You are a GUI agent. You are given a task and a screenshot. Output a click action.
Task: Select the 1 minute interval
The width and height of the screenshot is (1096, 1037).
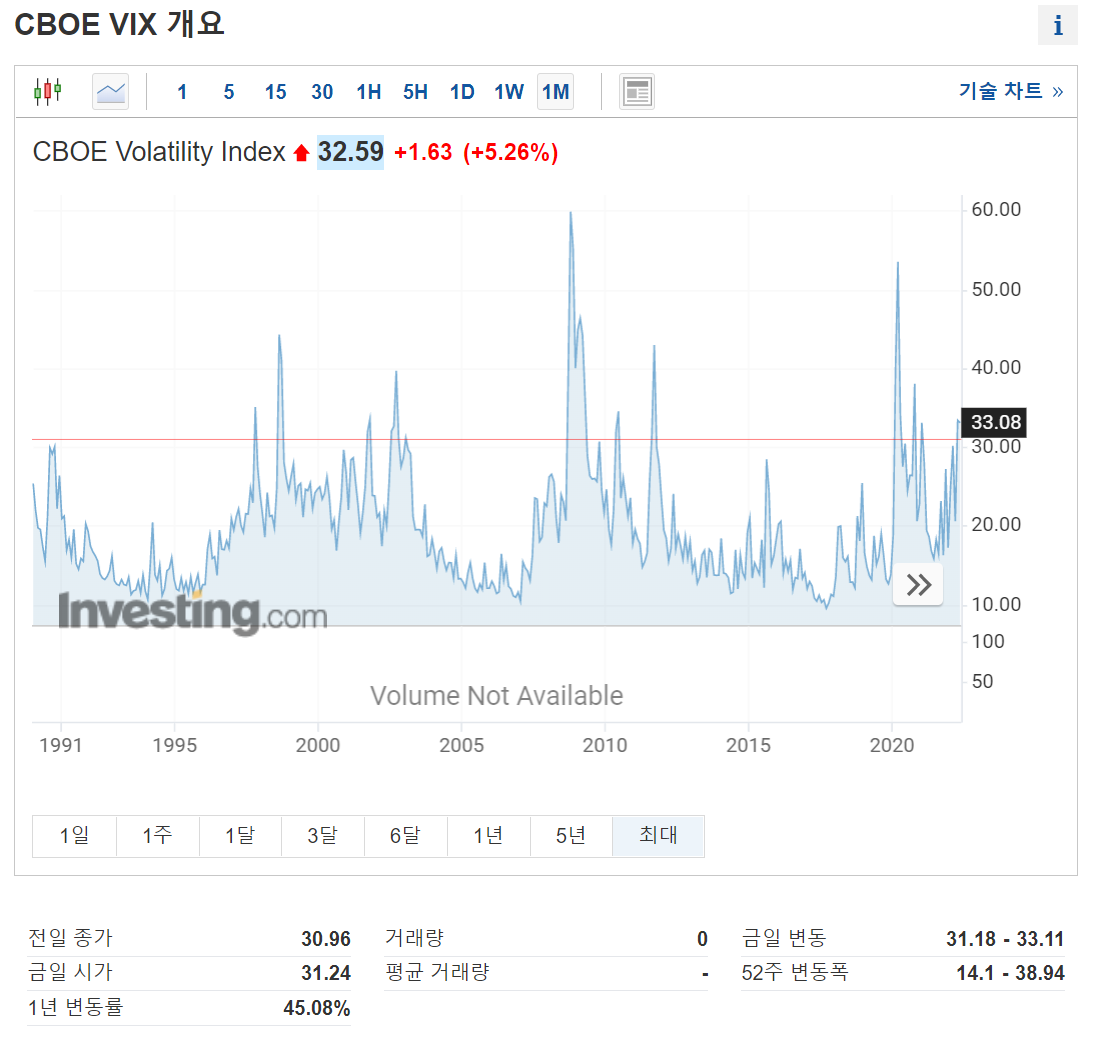point(182,92)
